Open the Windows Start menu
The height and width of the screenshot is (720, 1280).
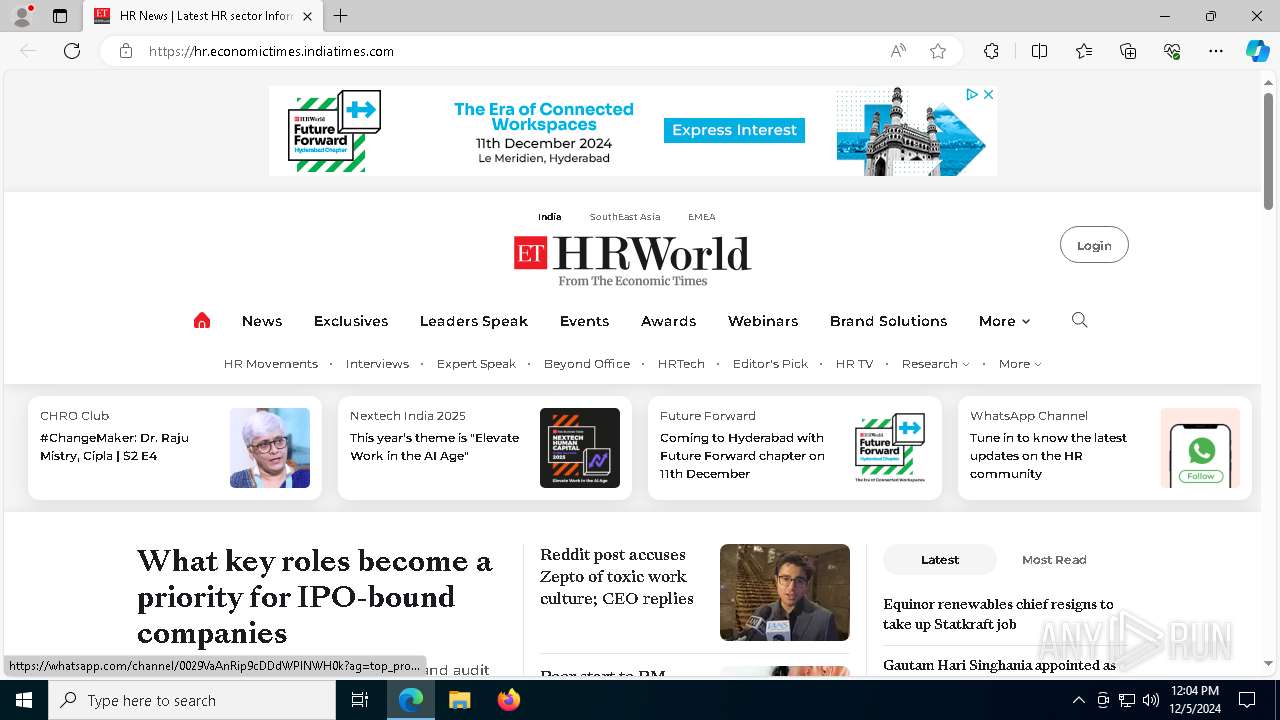click(24, 700)
